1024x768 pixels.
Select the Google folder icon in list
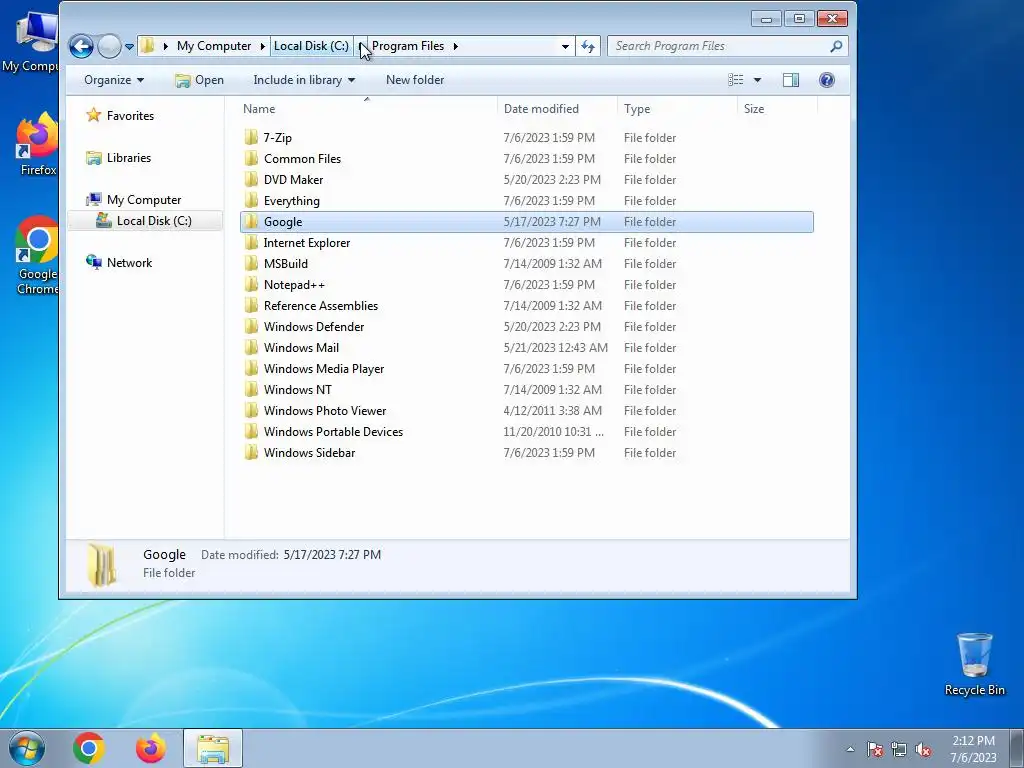tap(251, 221)
